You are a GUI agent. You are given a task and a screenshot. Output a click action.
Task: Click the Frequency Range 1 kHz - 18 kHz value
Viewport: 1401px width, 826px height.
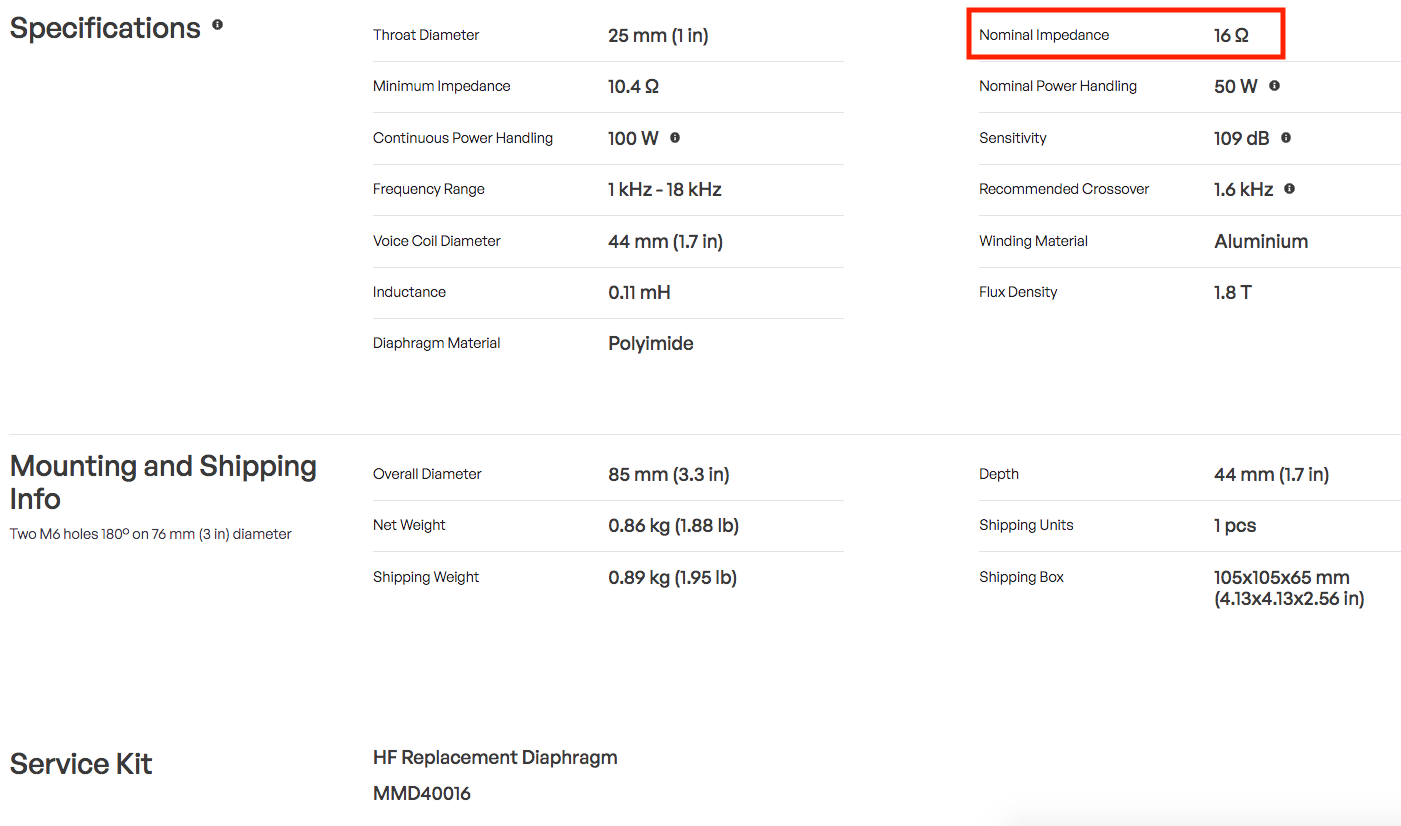click(x=665, y=189)
